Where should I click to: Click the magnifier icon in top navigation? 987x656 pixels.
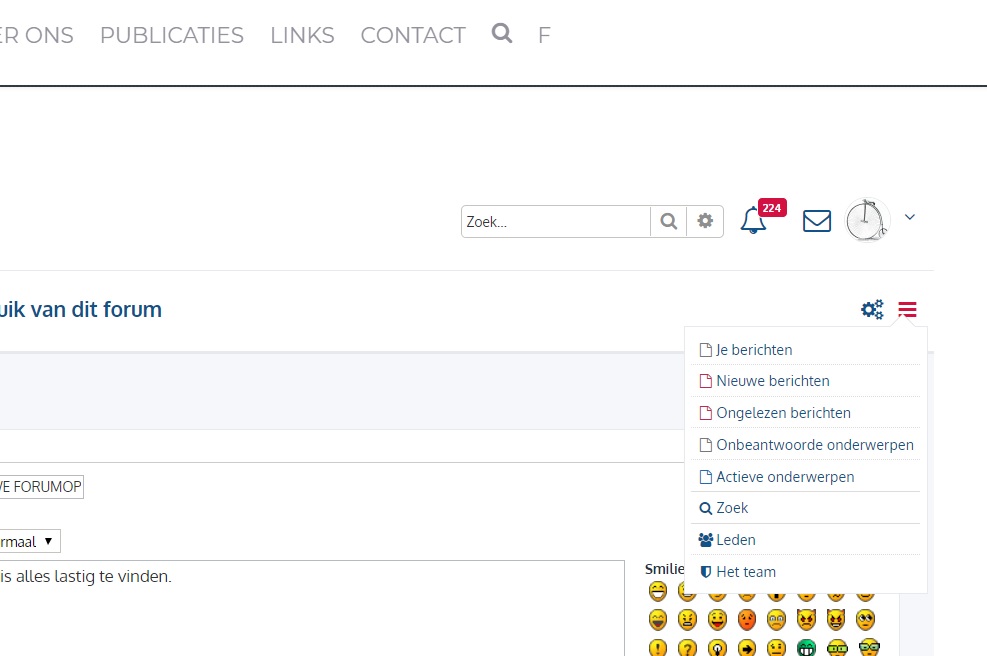tap(502, 34)
